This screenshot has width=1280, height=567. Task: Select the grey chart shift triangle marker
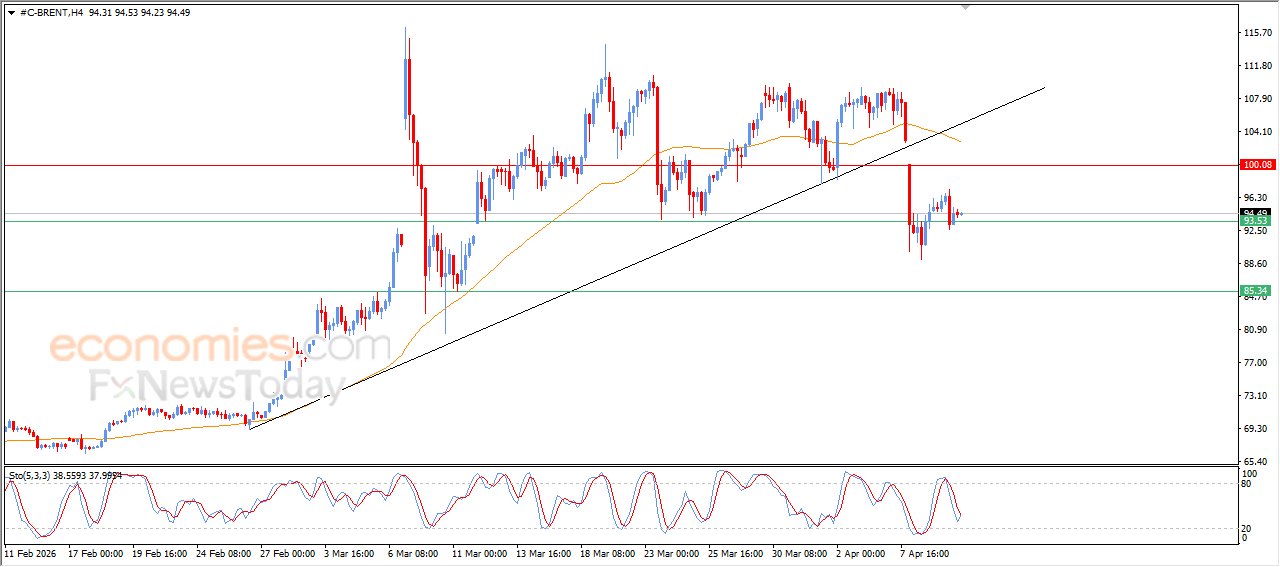(x=965, y=6)
